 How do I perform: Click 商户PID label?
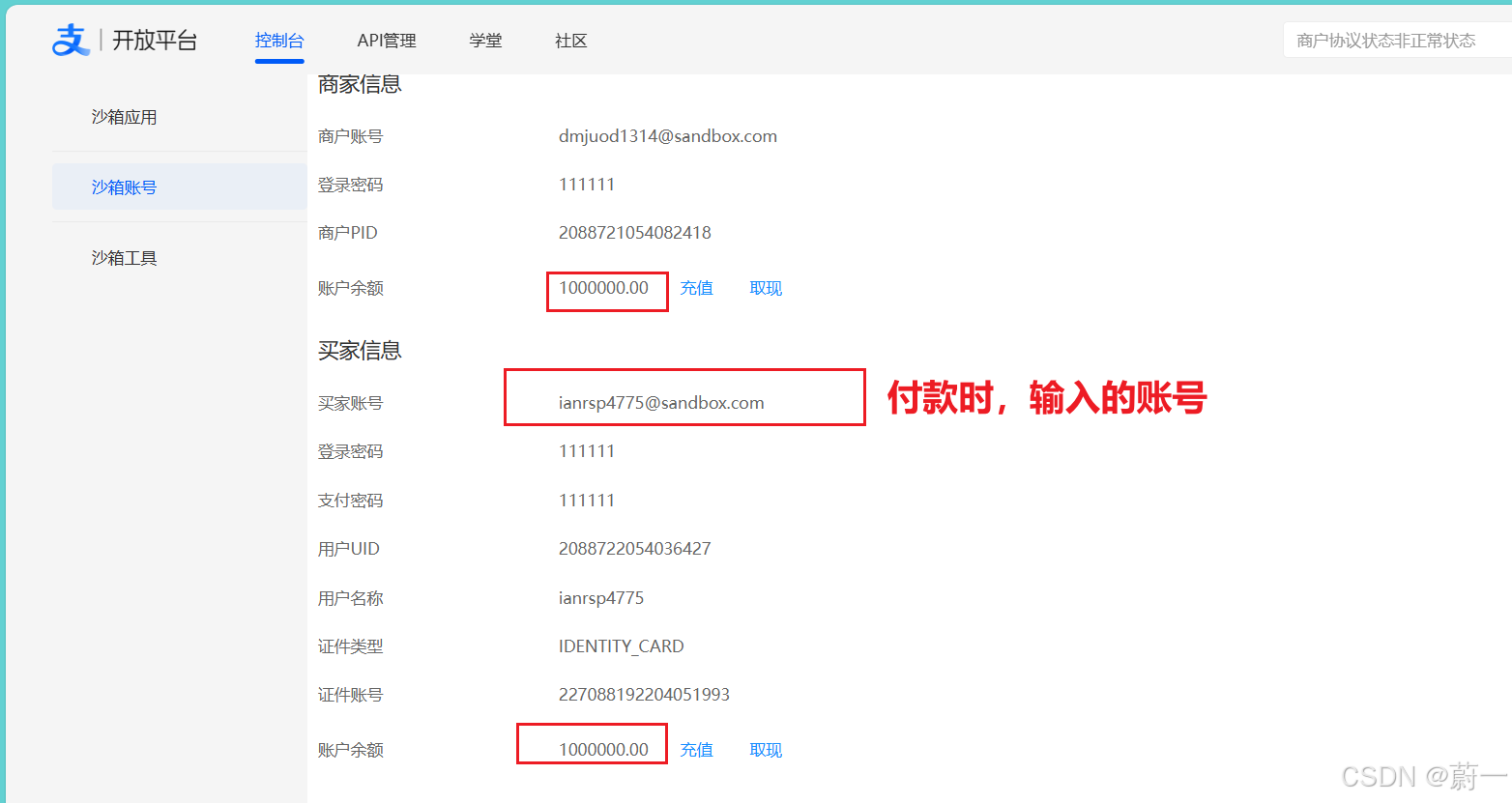[x=348, y=233]
